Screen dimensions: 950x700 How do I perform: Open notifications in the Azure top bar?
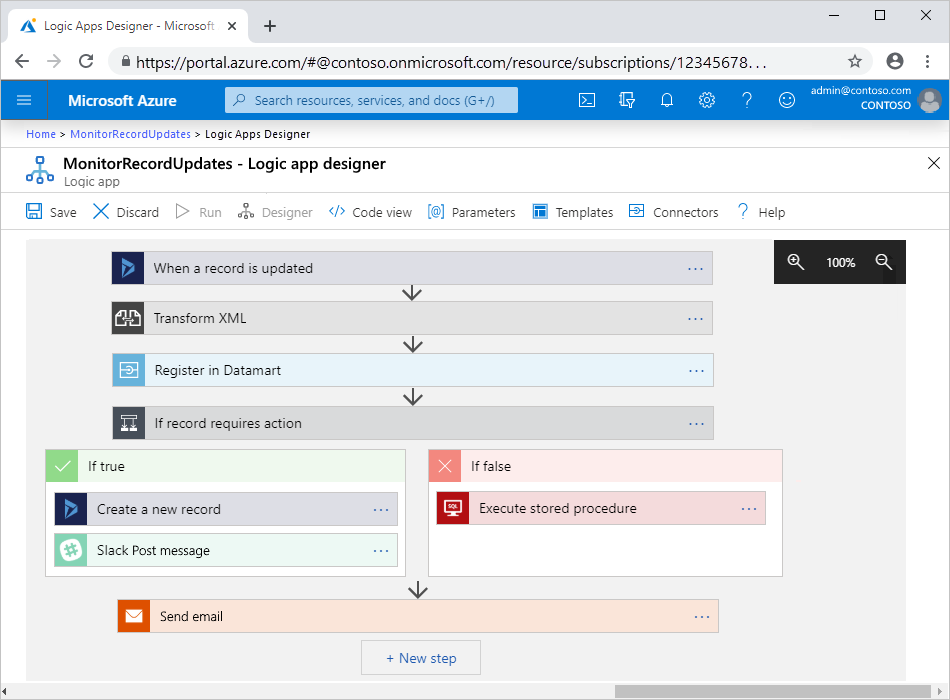coord(667,100)
